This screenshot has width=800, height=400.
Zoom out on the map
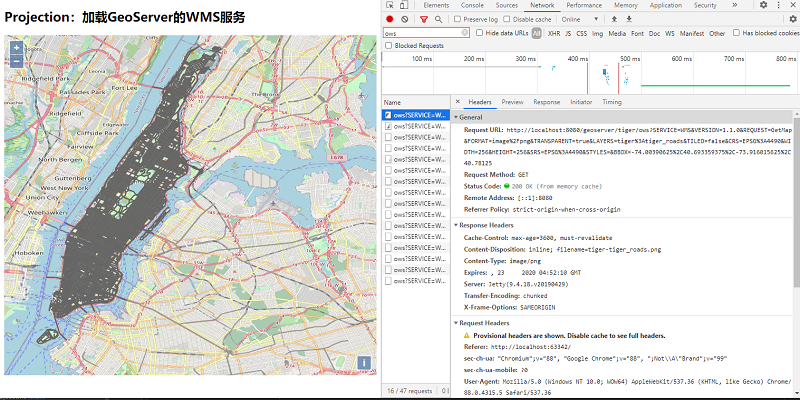pos(16,62)
